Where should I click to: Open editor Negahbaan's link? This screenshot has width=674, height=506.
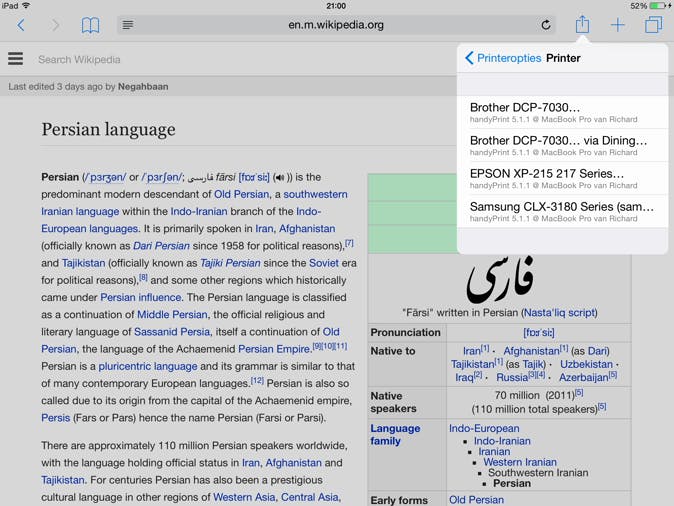[x=143, y=86]
